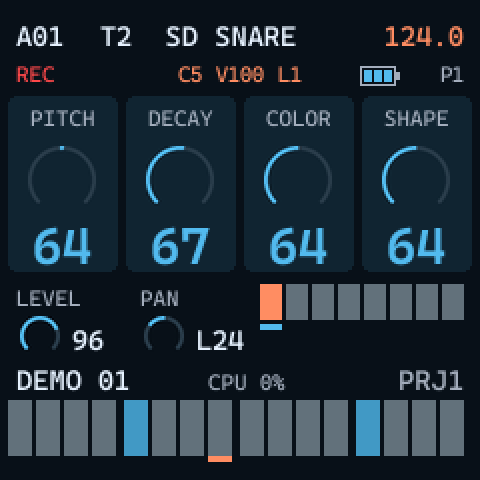Screen dimensions: 480x480
Task: Select the fourth track pad
Action: point(349,302)
